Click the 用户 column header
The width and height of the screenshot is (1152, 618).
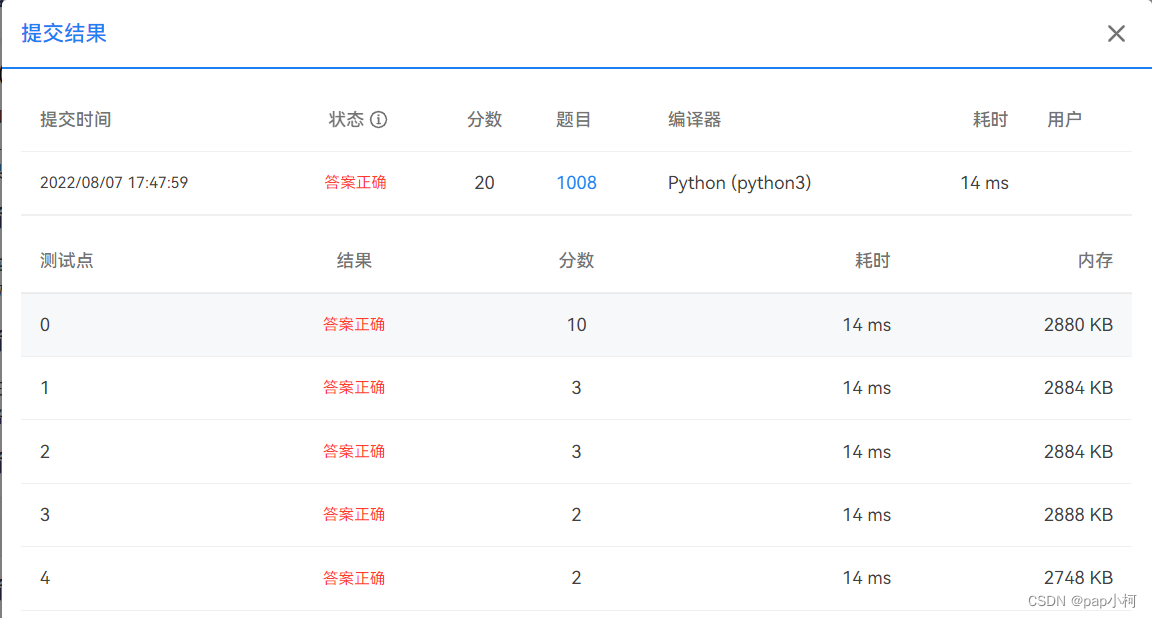click(x=1065, y=118)
